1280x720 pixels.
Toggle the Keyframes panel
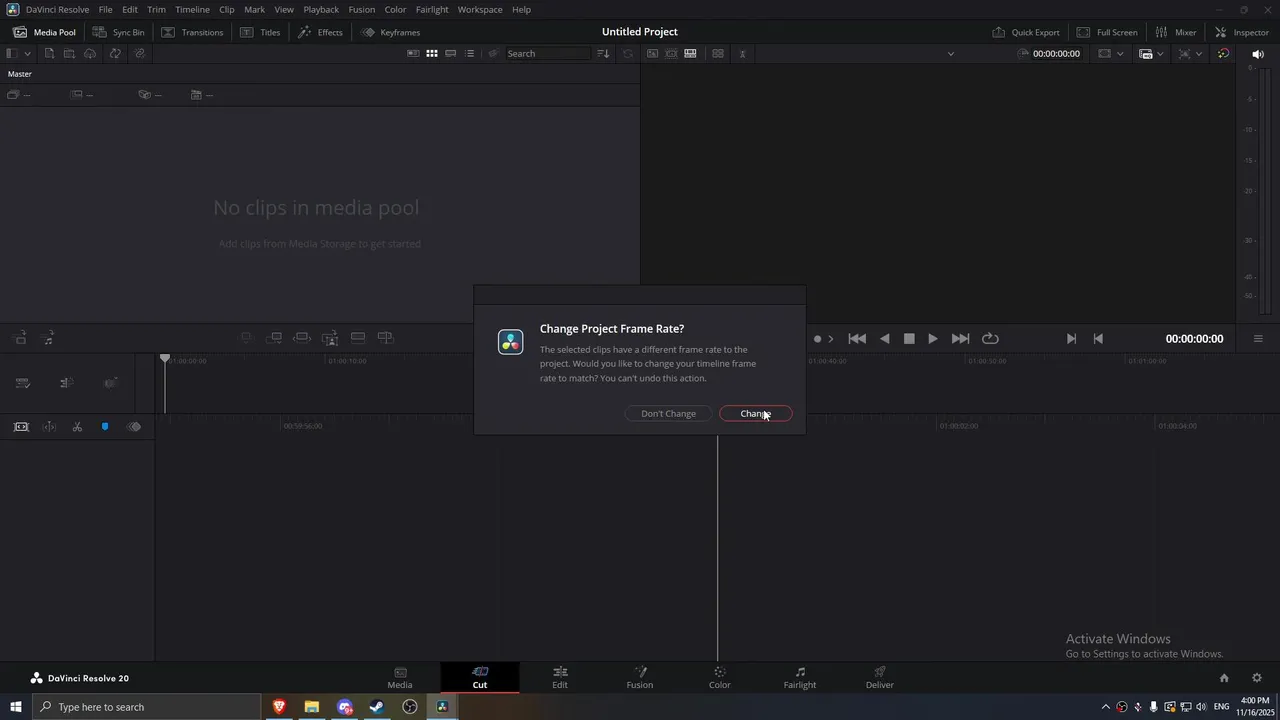[x=391, y=32]
